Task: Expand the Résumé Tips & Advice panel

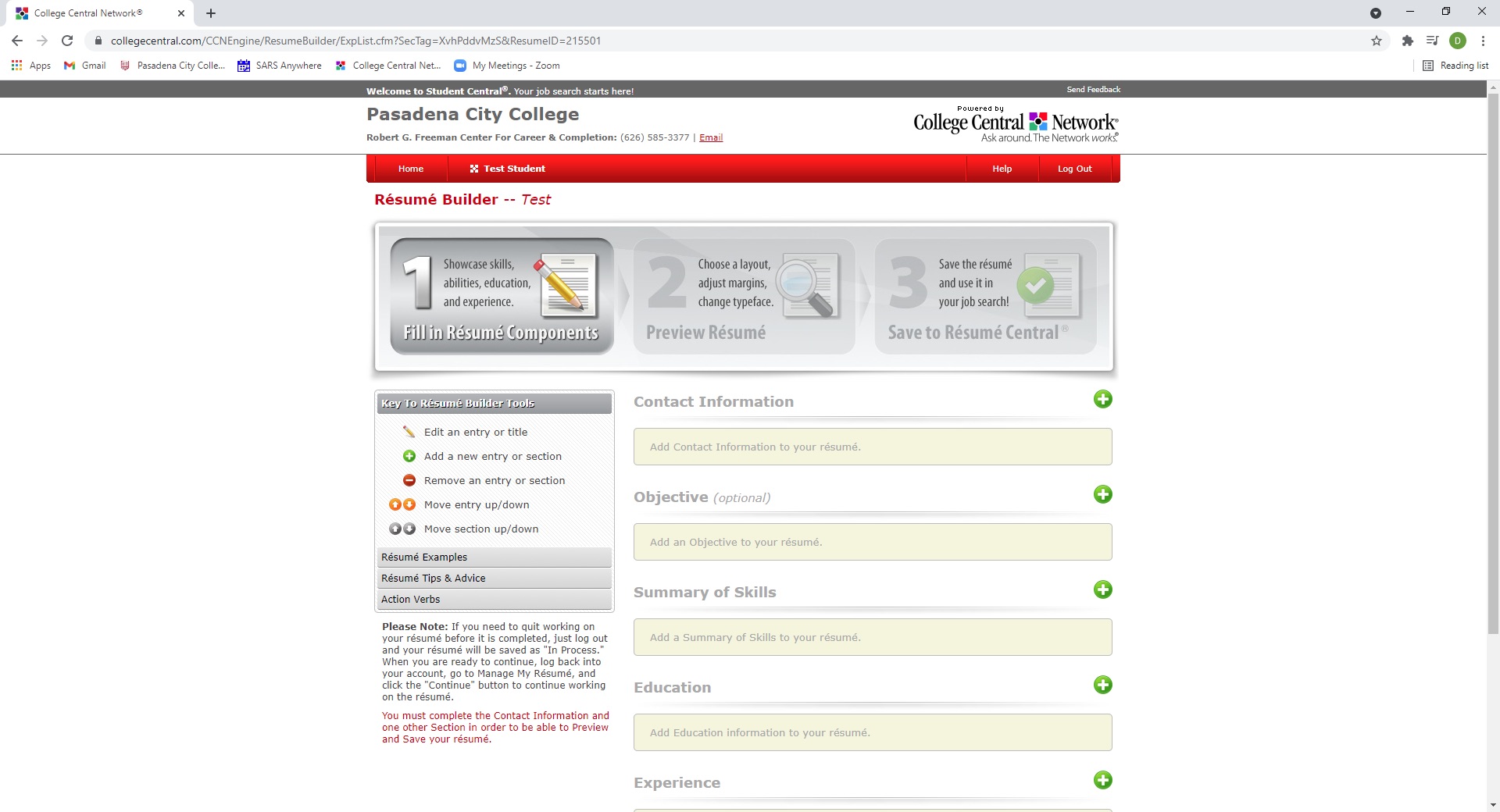Action: tap(495, 578)
